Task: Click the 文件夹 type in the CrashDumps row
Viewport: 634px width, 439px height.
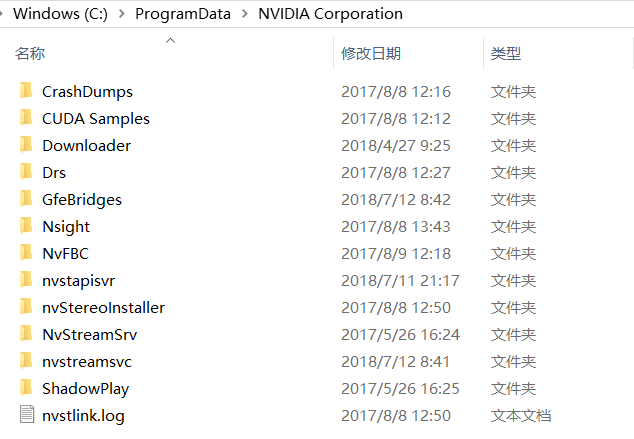Action: pyautogui.click(x=514, y=92)
